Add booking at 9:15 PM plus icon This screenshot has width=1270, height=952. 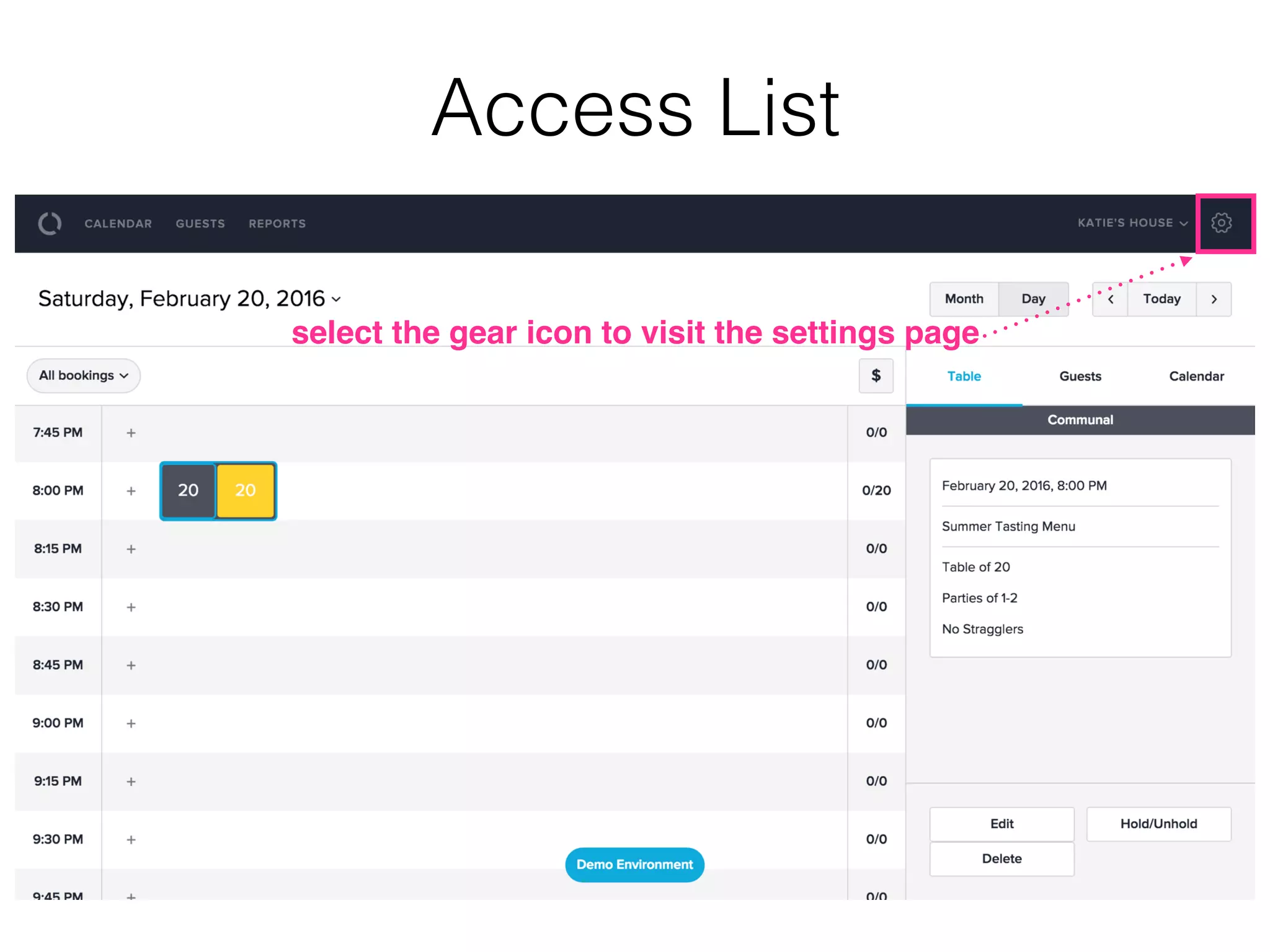[x=131, y=782]
